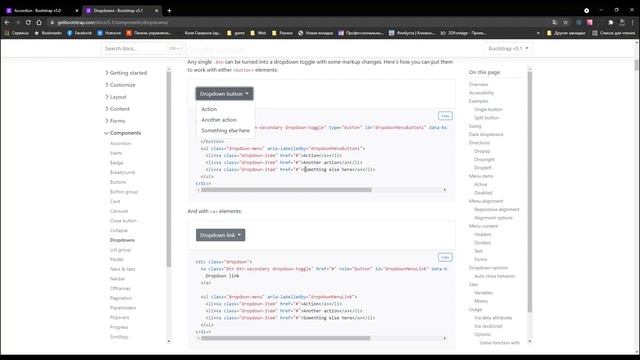Open Button group in the sidebar
This screenshot has height=360, width=640.
pyautogui.click(x=124, y=192)
